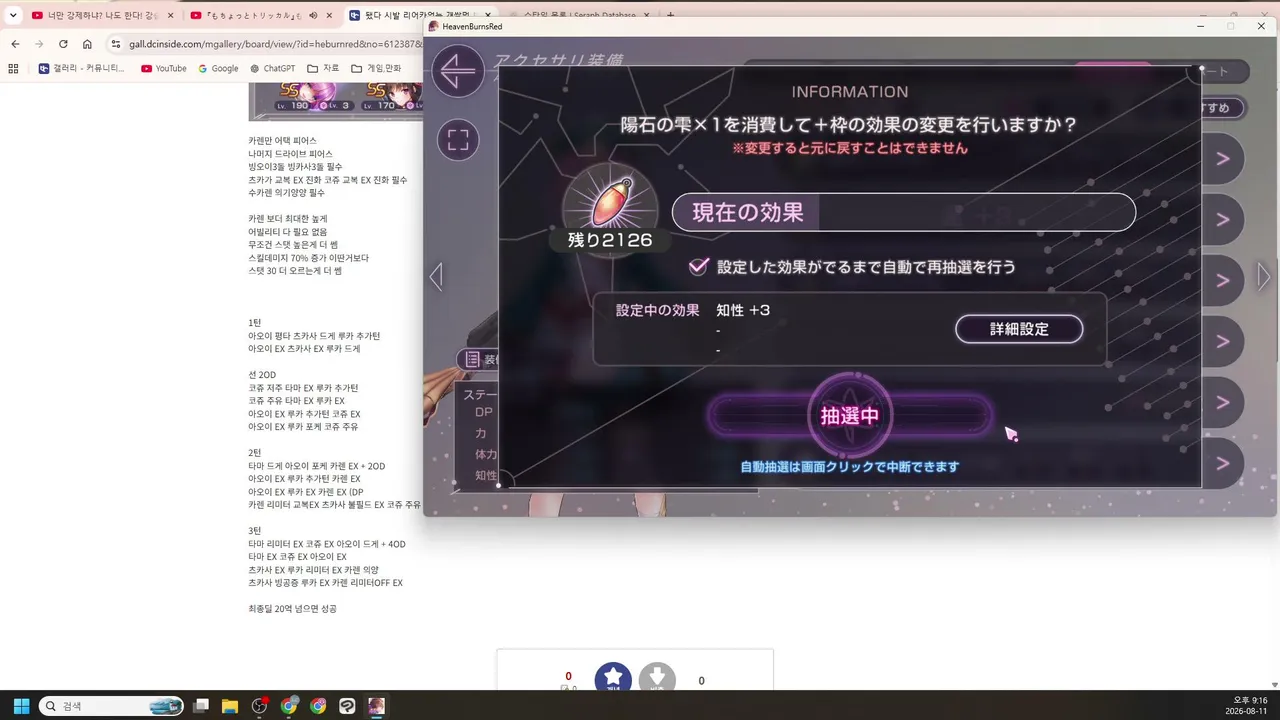
Task: Open the YouTube bookmark
Action: click(x=164, y=69)
